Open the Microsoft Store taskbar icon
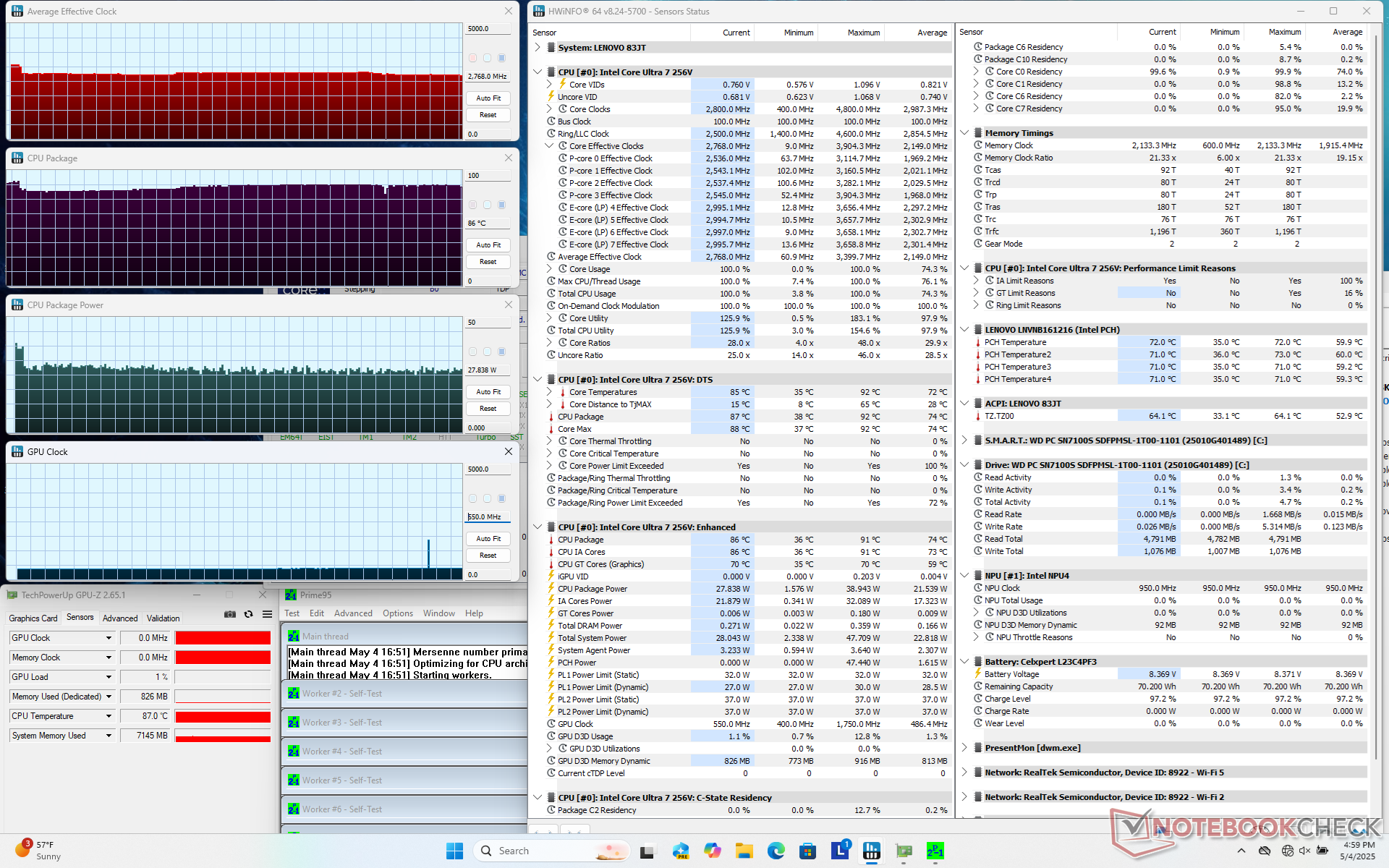Screen dimensions: 1389x868 pos(808,851)
